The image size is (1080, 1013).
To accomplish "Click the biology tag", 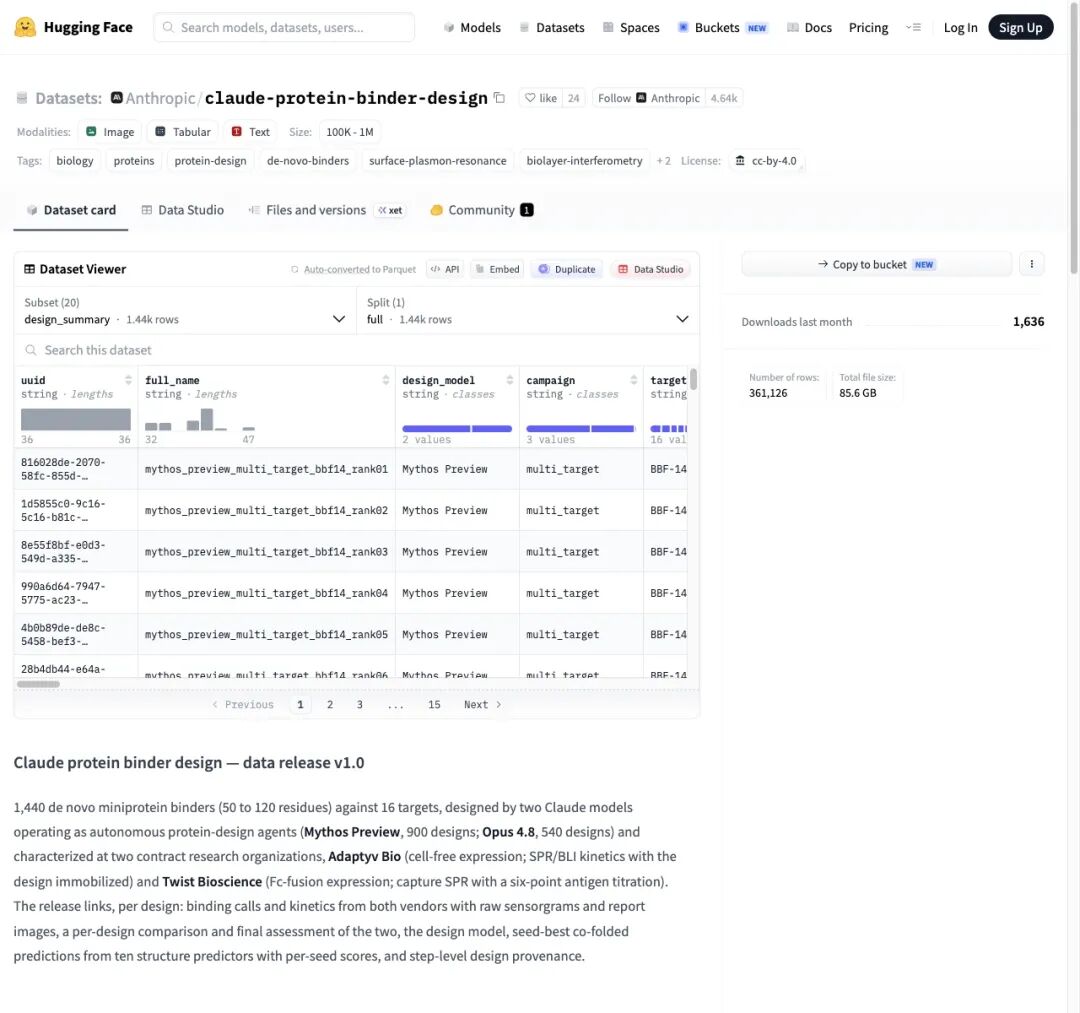I will tap(74, 160).
